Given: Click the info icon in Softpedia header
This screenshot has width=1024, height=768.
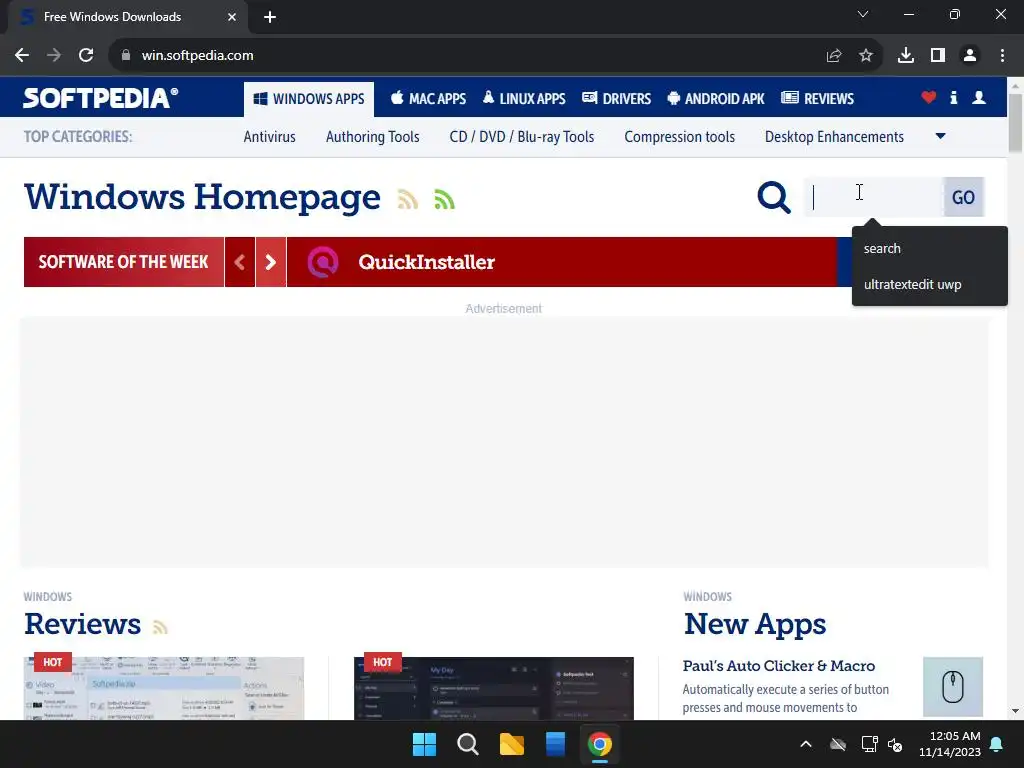Looking at the screenshot, I should (953, 98).
